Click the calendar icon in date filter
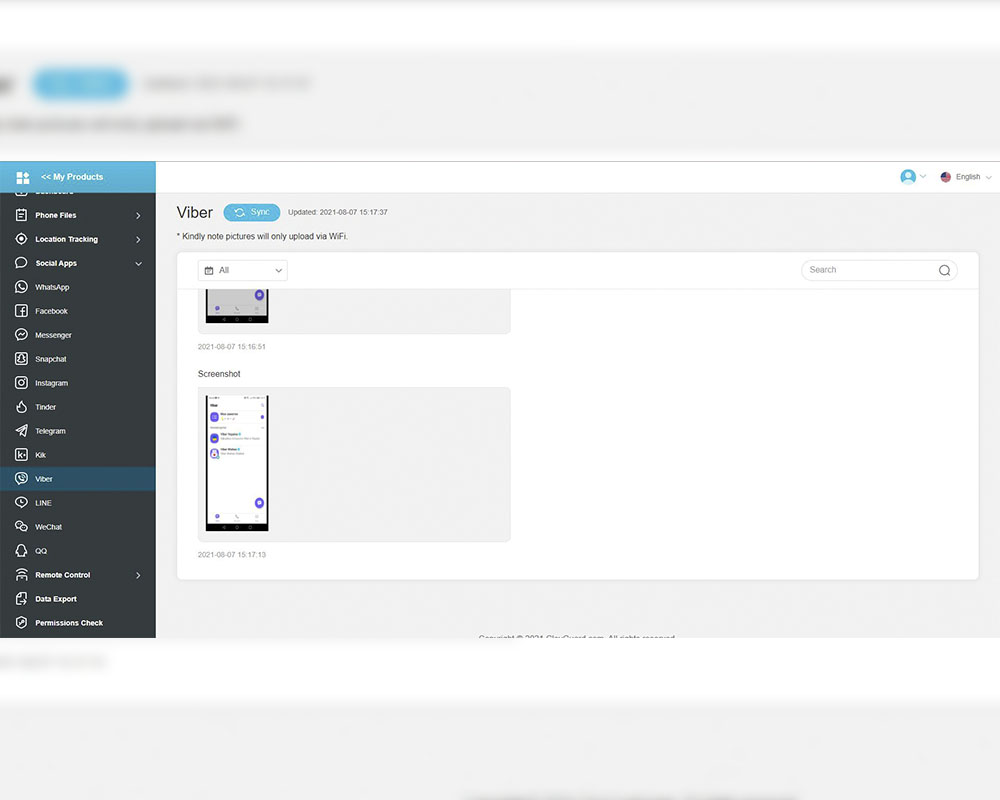This screenshot has height=800, width=1000. [x=209, y=270]
